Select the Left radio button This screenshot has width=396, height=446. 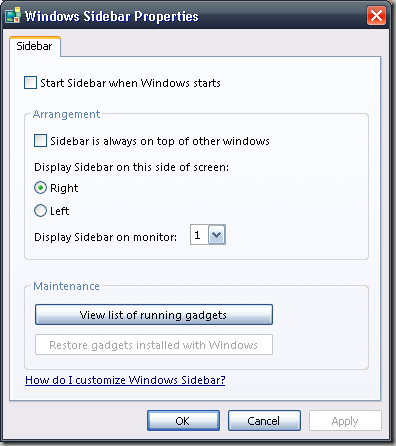40,211
